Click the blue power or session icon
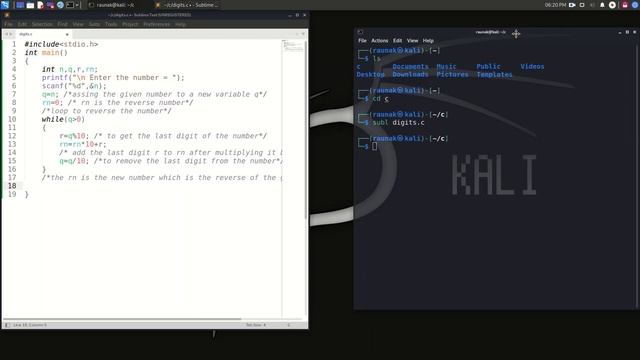Viewport: 640px width, 360px height. tap(636, 5)
